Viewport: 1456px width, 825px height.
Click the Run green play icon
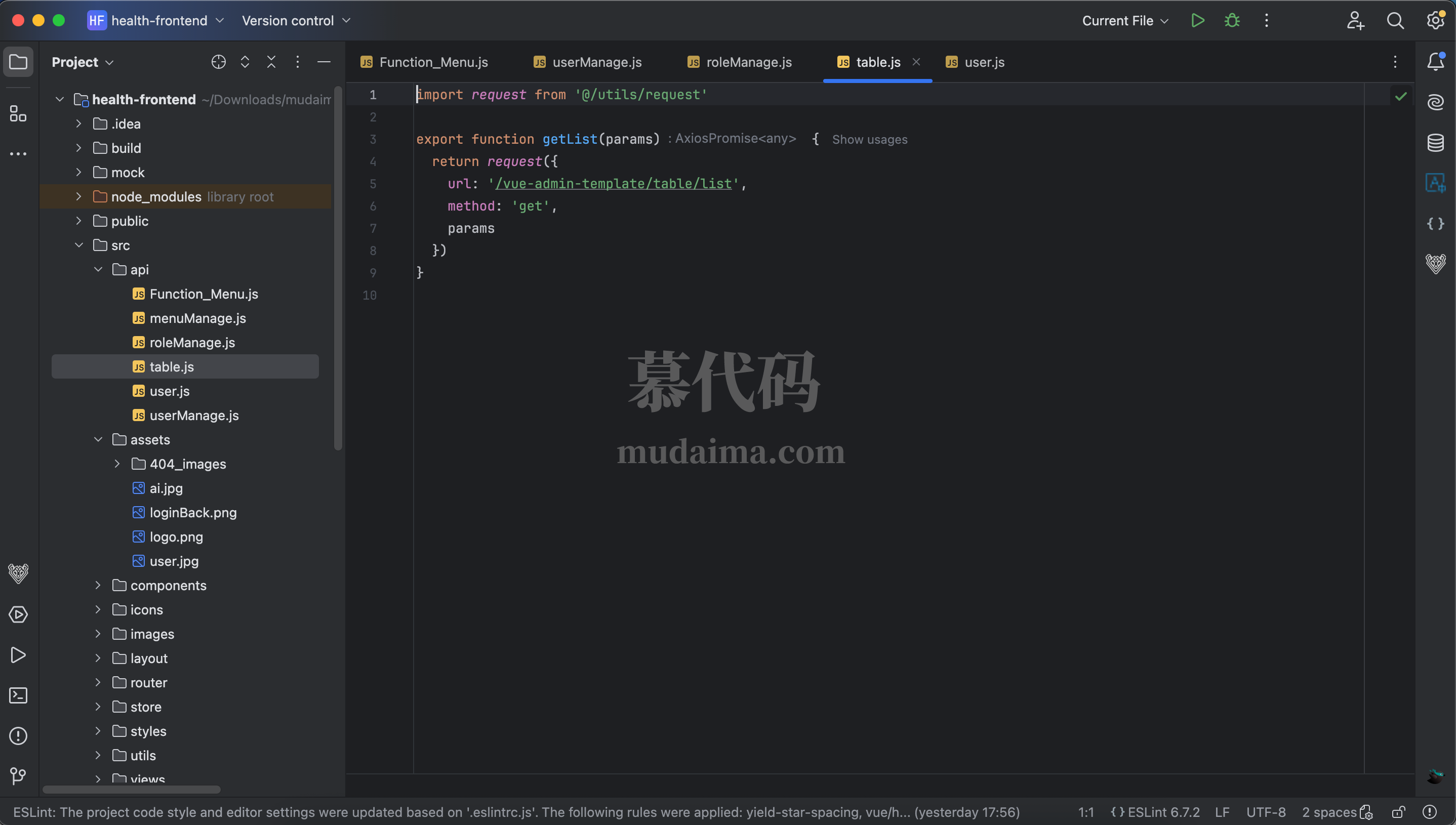(x=1197, y=21)
